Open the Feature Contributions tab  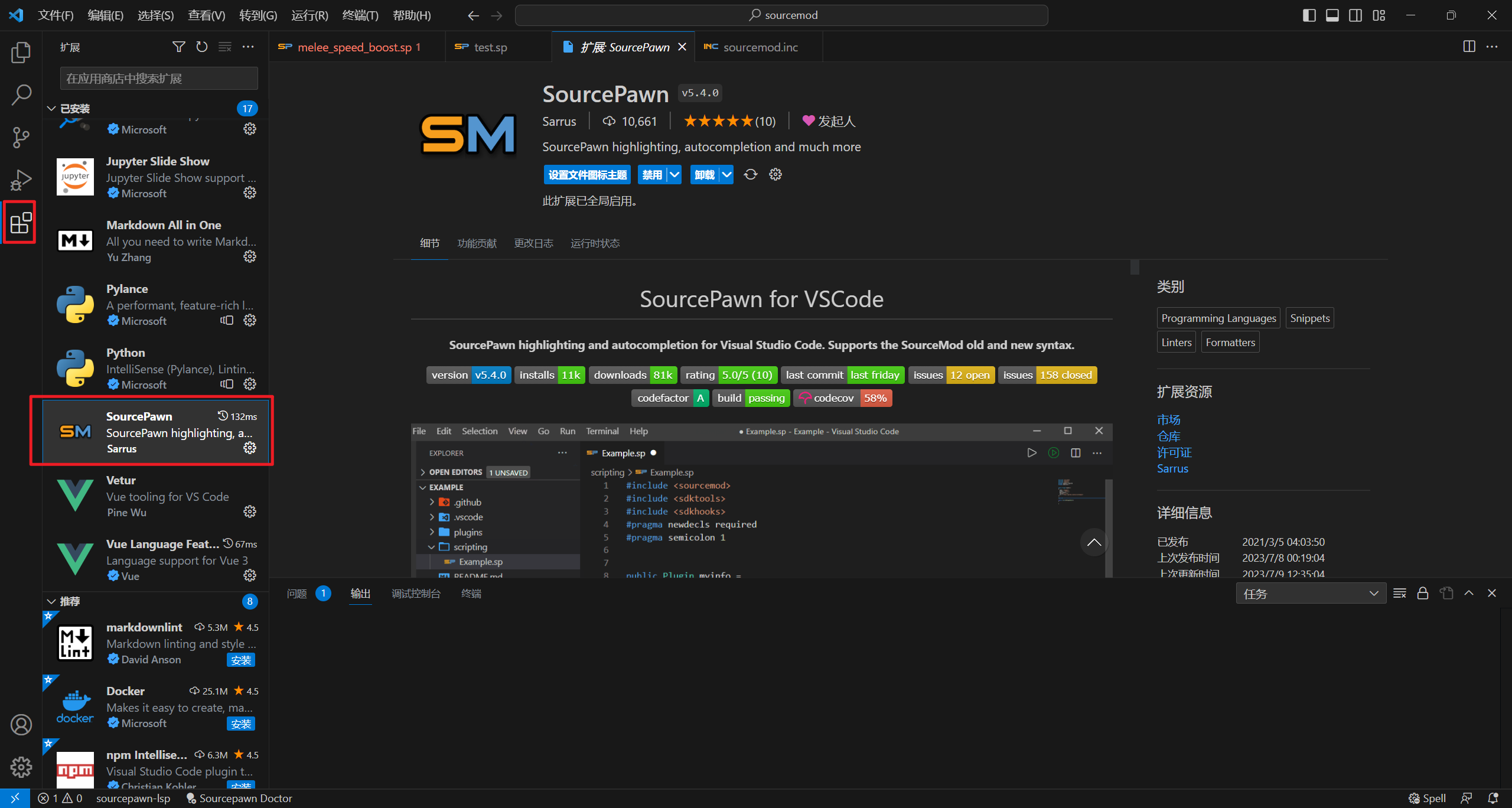click(x=477, y=243)
